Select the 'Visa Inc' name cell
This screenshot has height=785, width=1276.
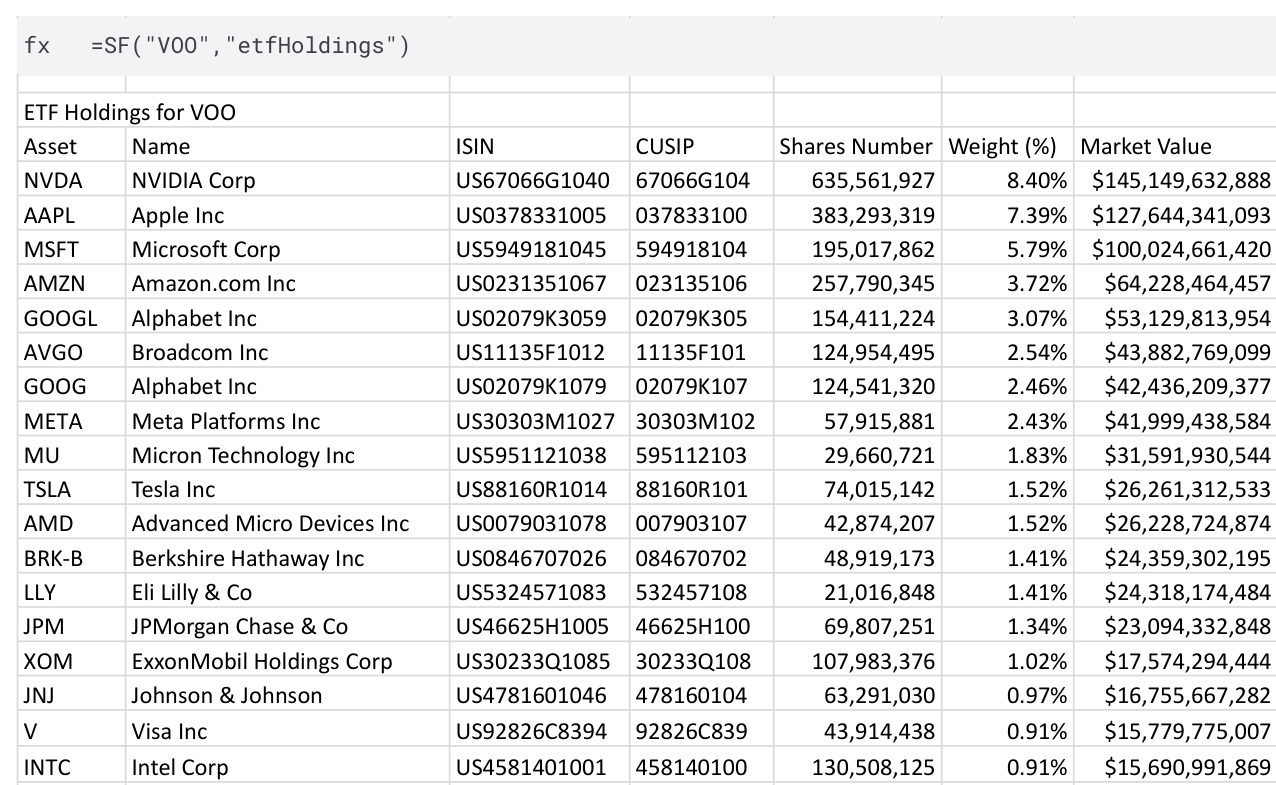[288, 731]
